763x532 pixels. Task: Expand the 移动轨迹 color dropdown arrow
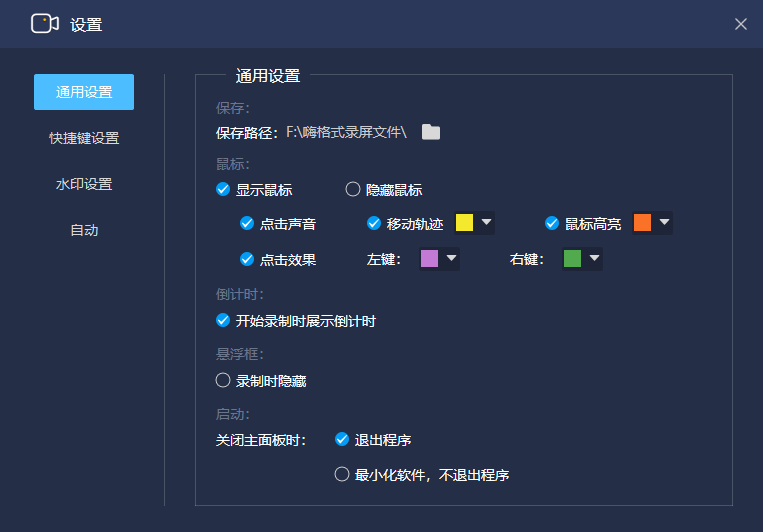[486, 222]
